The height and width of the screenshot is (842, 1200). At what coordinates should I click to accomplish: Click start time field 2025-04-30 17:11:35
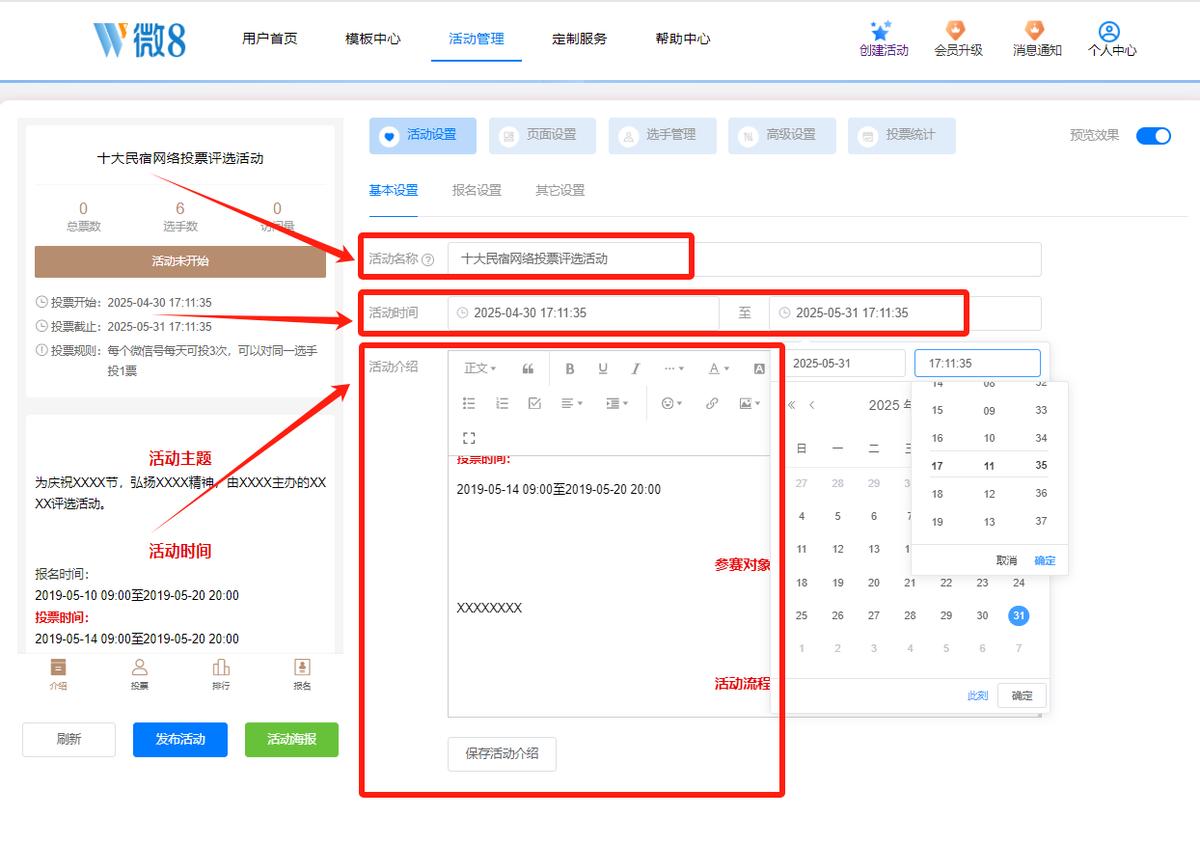pos(583,313)
